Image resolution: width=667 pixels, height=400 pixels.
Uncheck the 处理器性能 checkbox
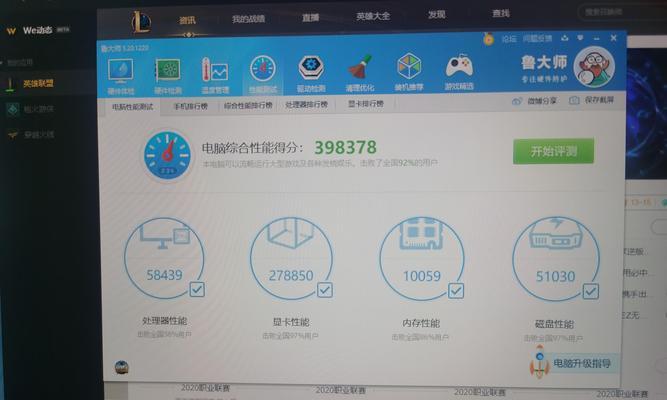[197, 289]
